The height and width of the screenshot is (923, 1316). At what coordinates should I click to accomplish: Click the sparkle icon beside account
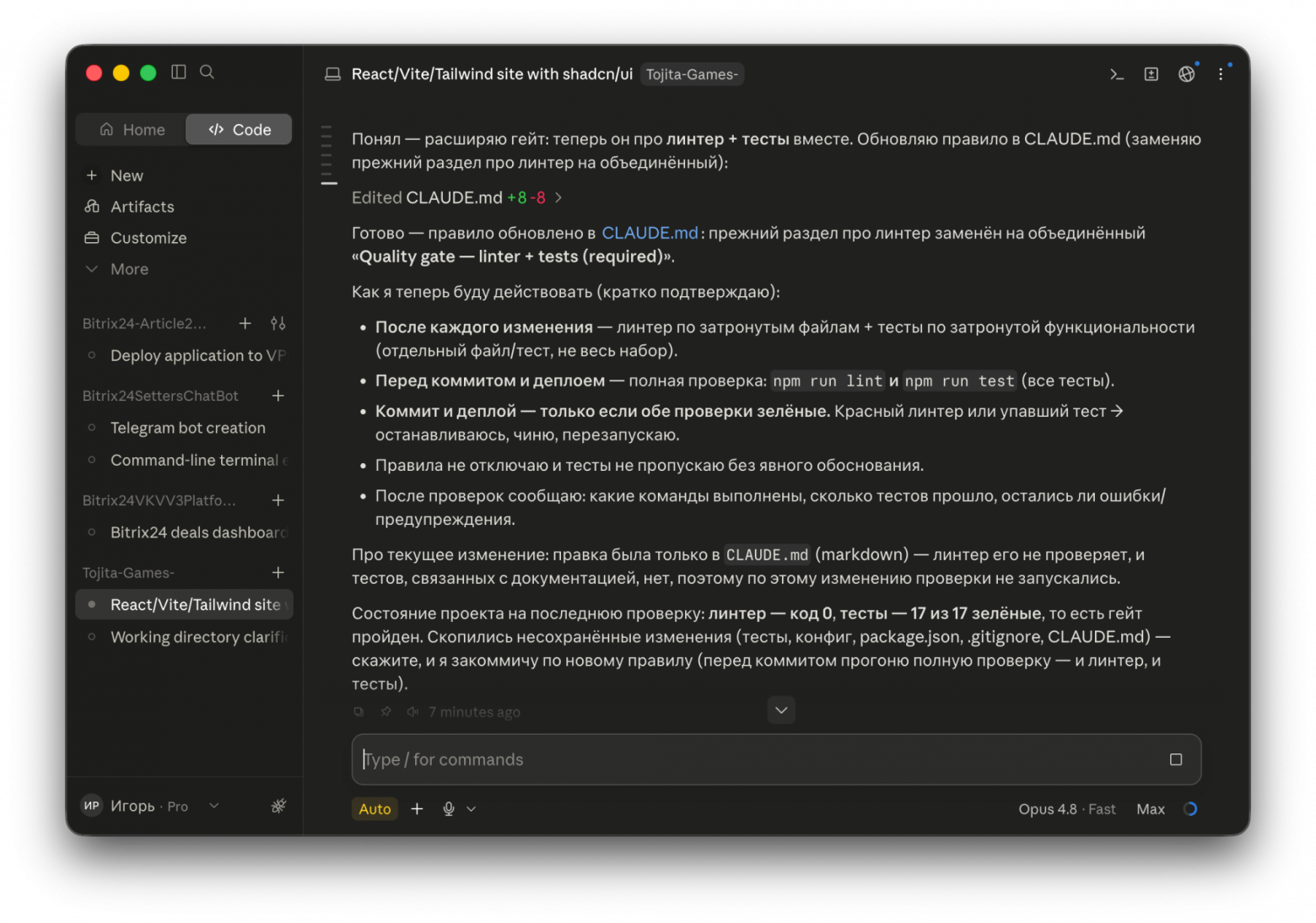[x=278, y=806]
